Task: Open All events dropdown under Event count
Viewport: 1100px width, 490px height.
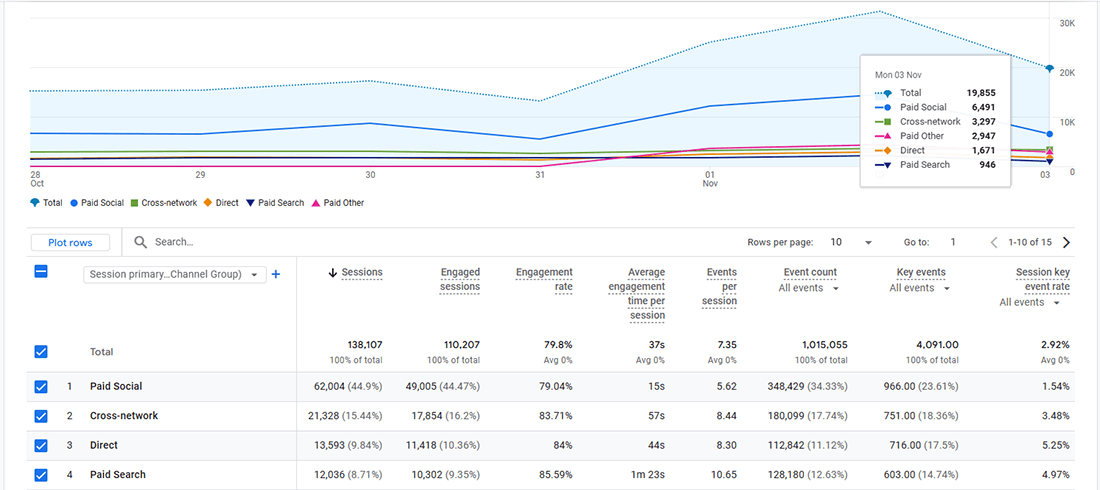Action: click(809, 288)
